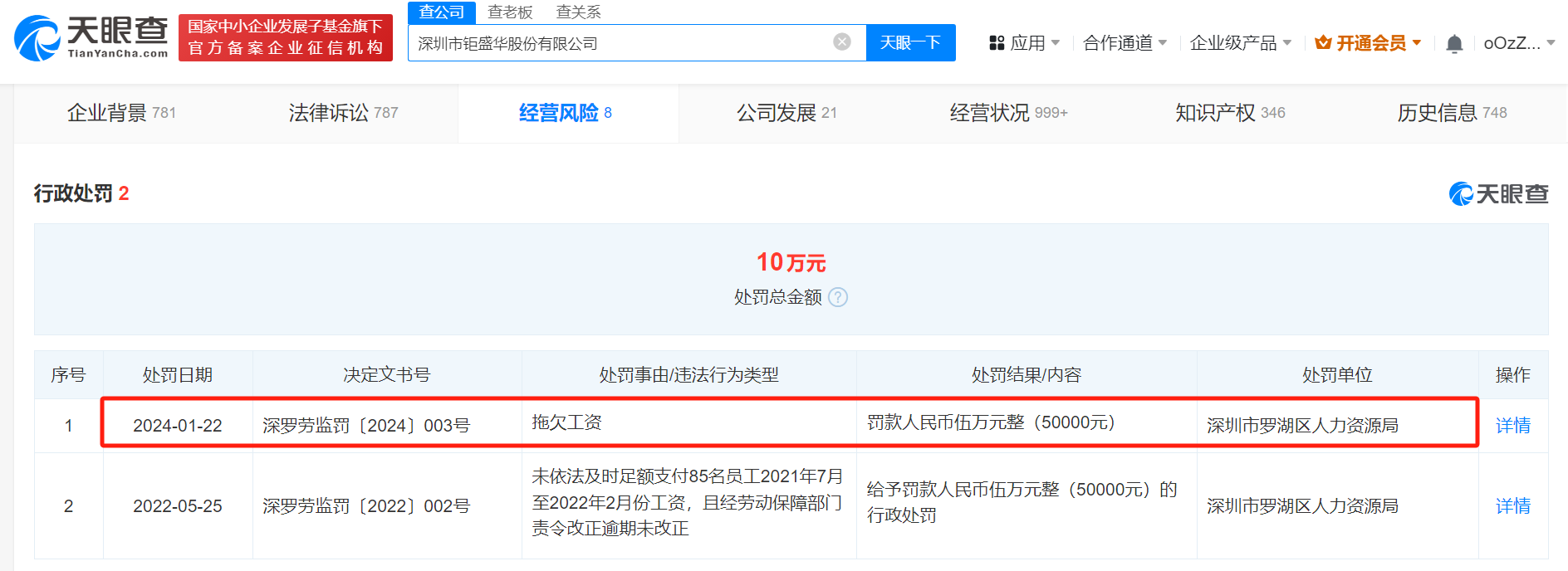Image resolution: width=1568 pixels, height=571 pixels.
Task: Open the notification bell
Action: pyautogui.click(x=1454, y=44)
